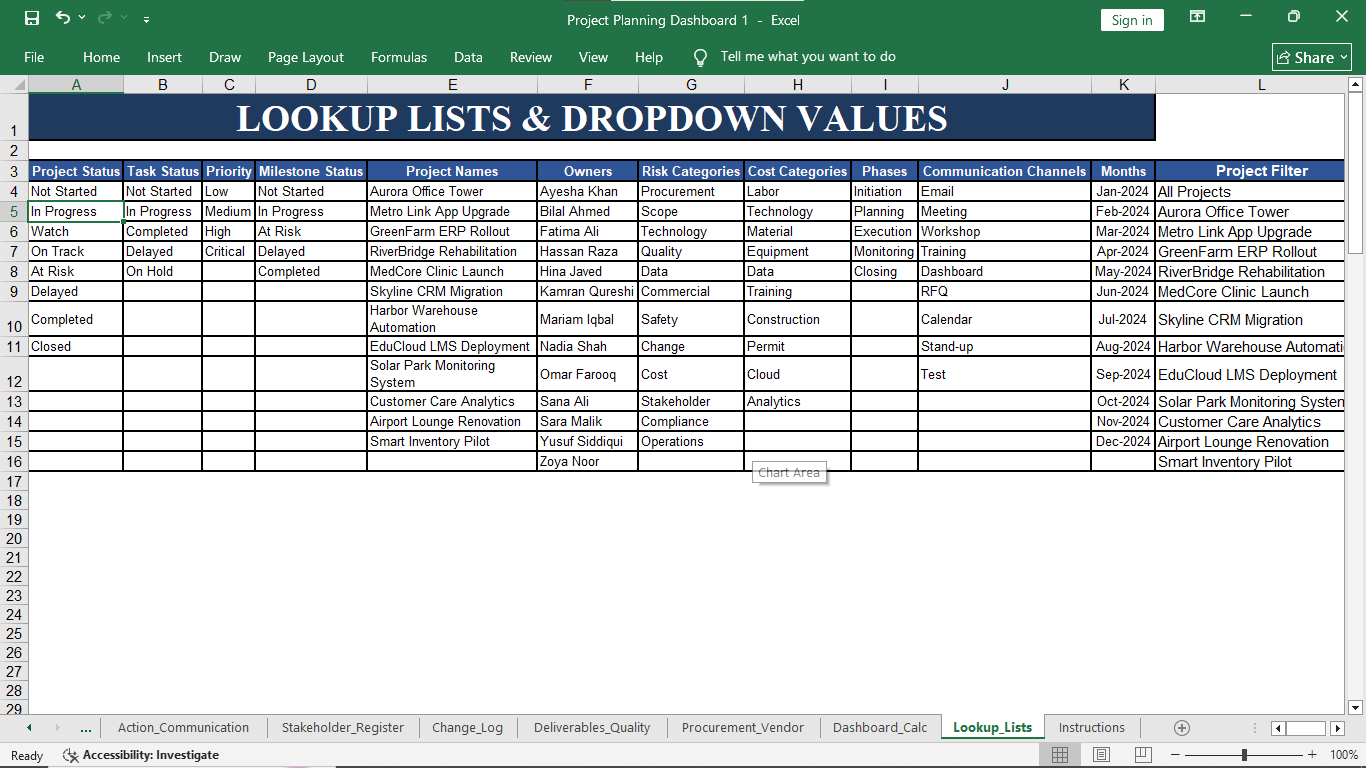Switch to Page Break Preview
The height and width of the screenshot is (768, 1366).
coord(1143,755)
